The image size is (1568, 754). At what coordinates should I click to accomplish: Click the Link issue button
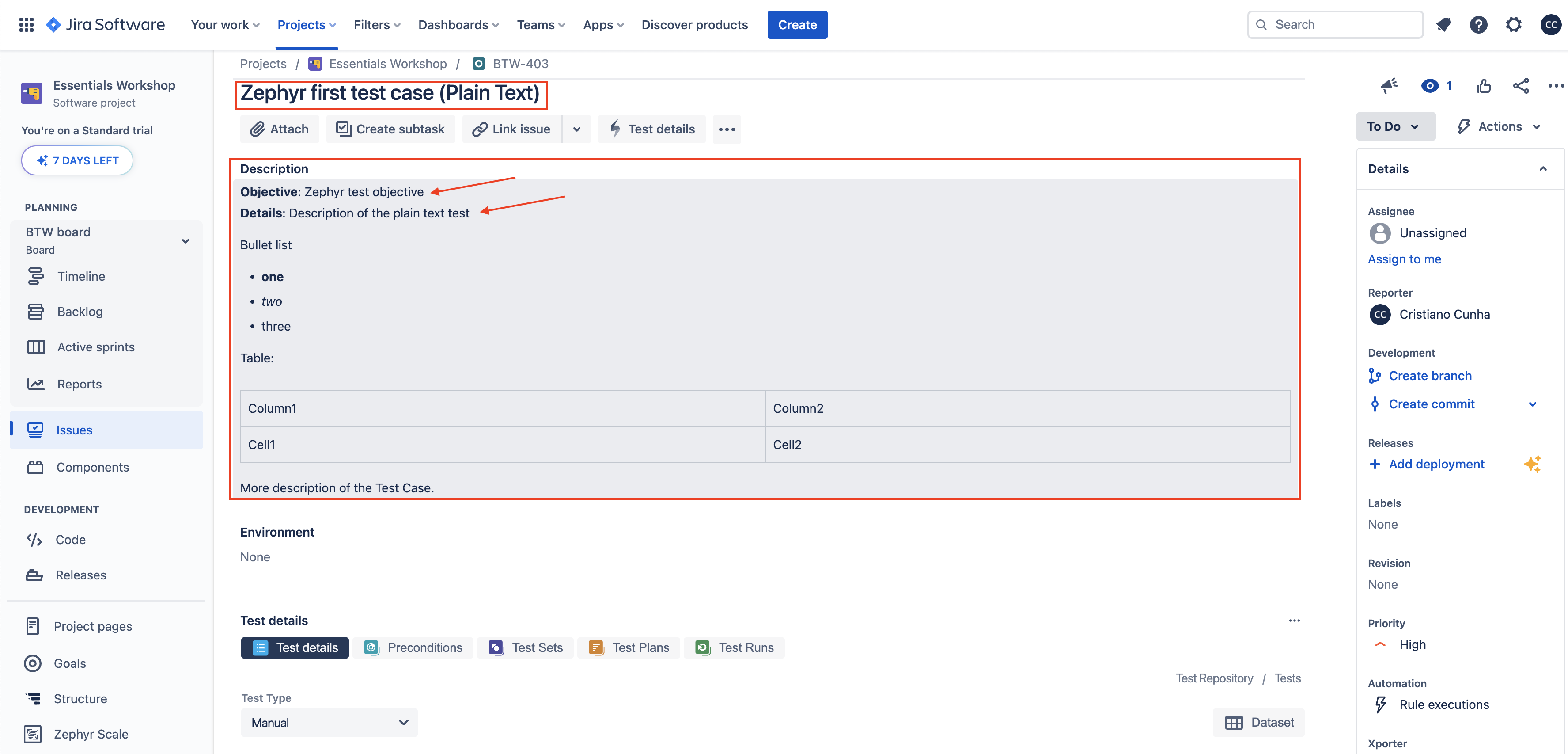[512, 129]
